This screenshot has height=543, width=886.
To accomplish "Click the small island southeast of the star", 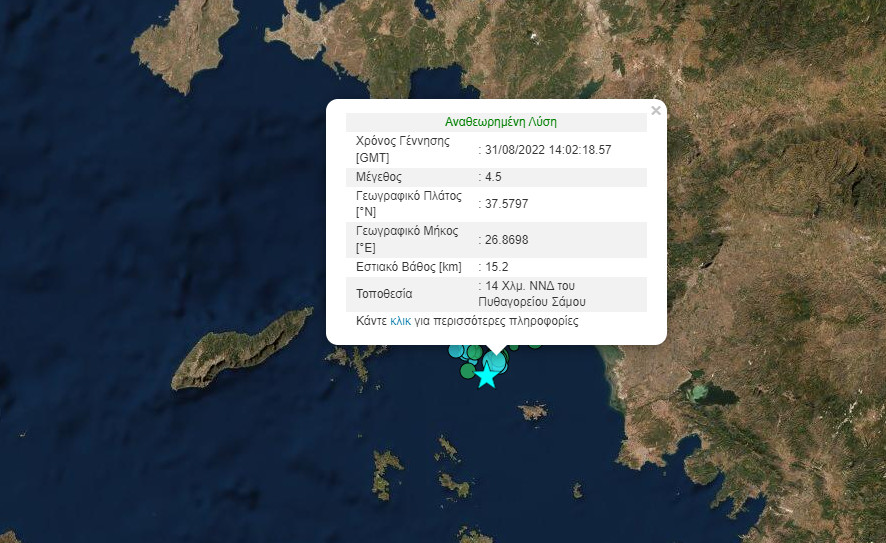I will point(532,410).
